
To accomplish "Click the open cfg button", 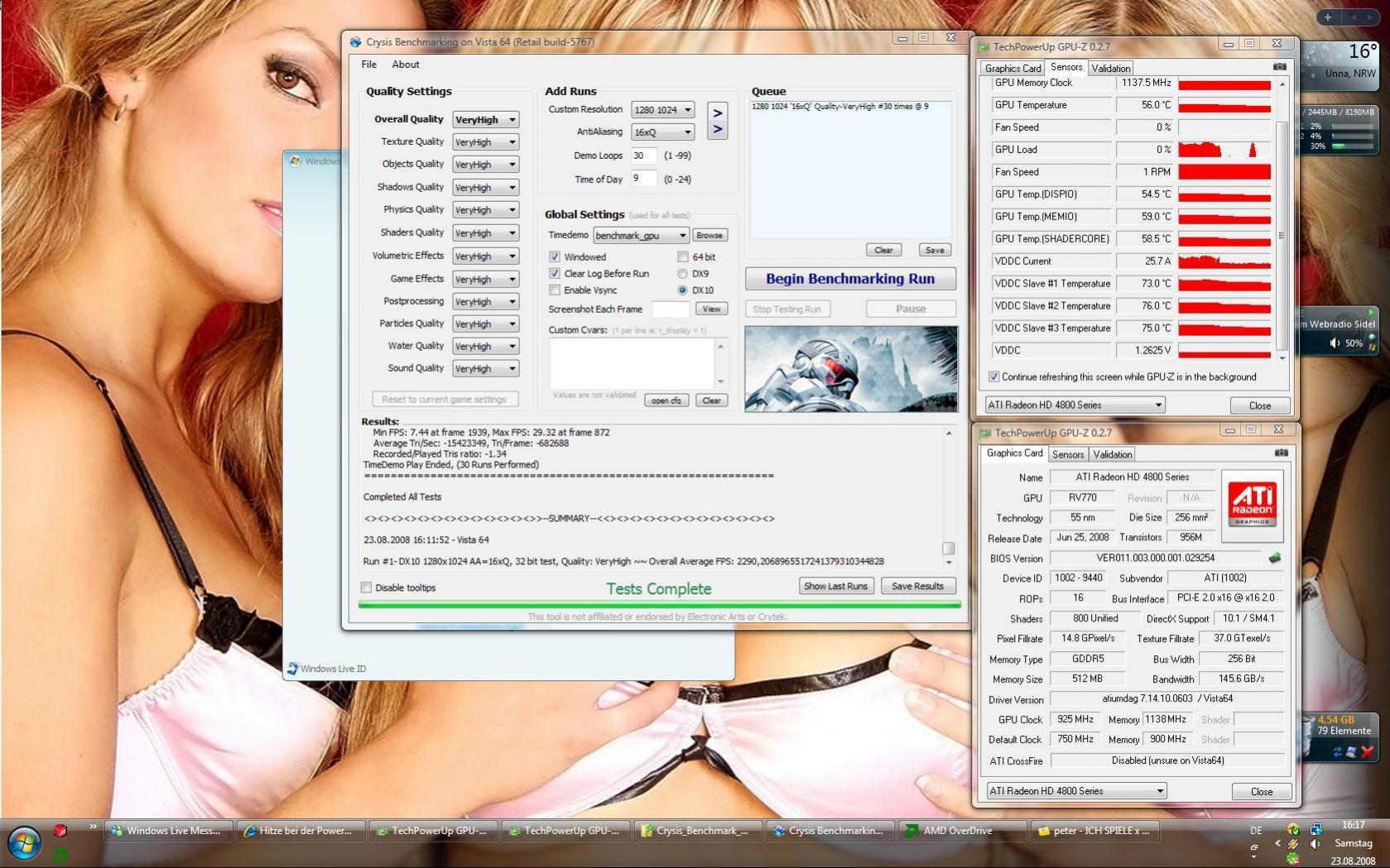I will pos(666,400).
